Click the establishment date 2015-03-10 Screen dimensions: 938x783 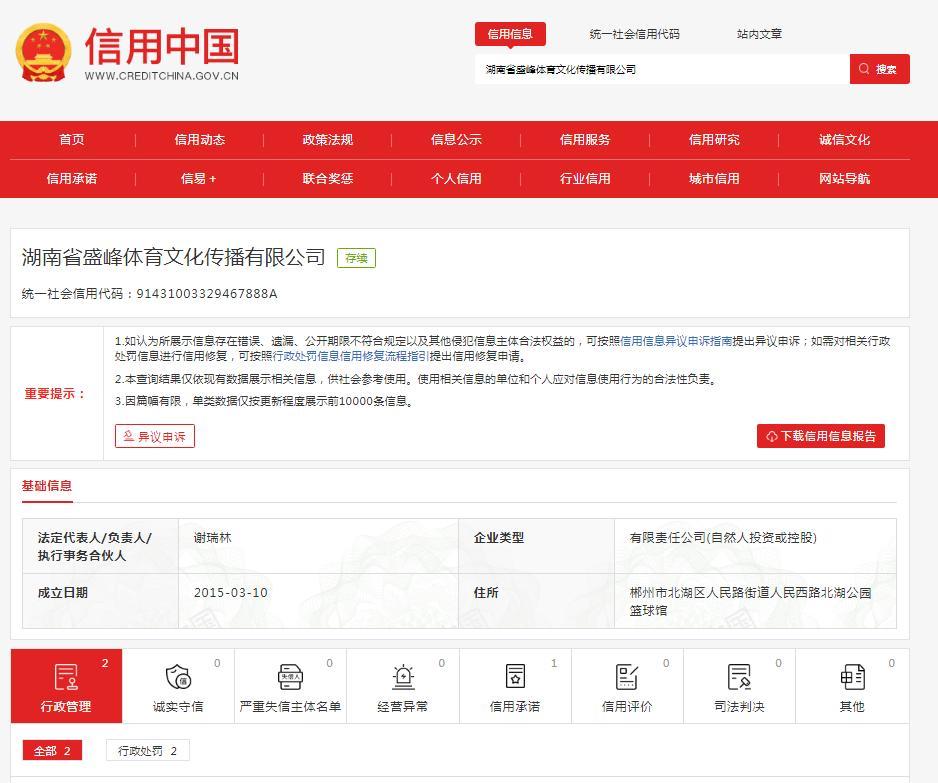pyautogui.click(x=231, y=593)
